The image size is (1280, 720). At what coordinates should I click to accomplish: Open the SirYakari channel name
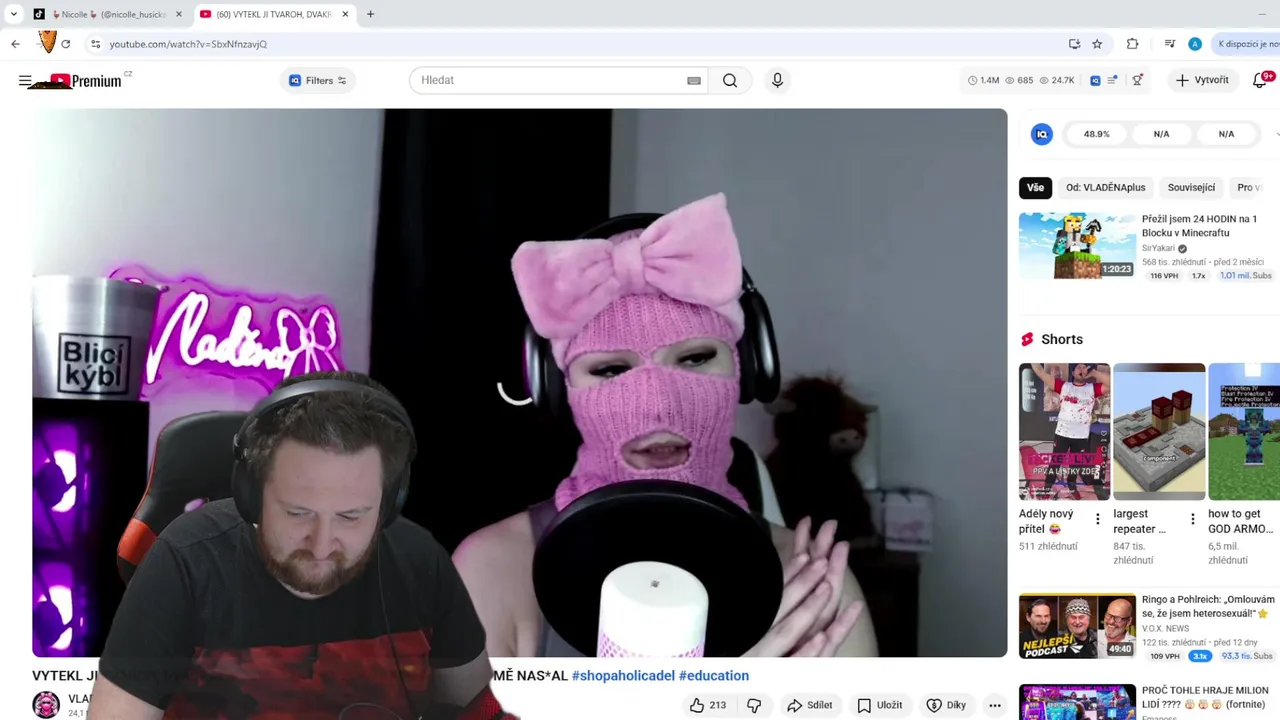pos(1158,248)
